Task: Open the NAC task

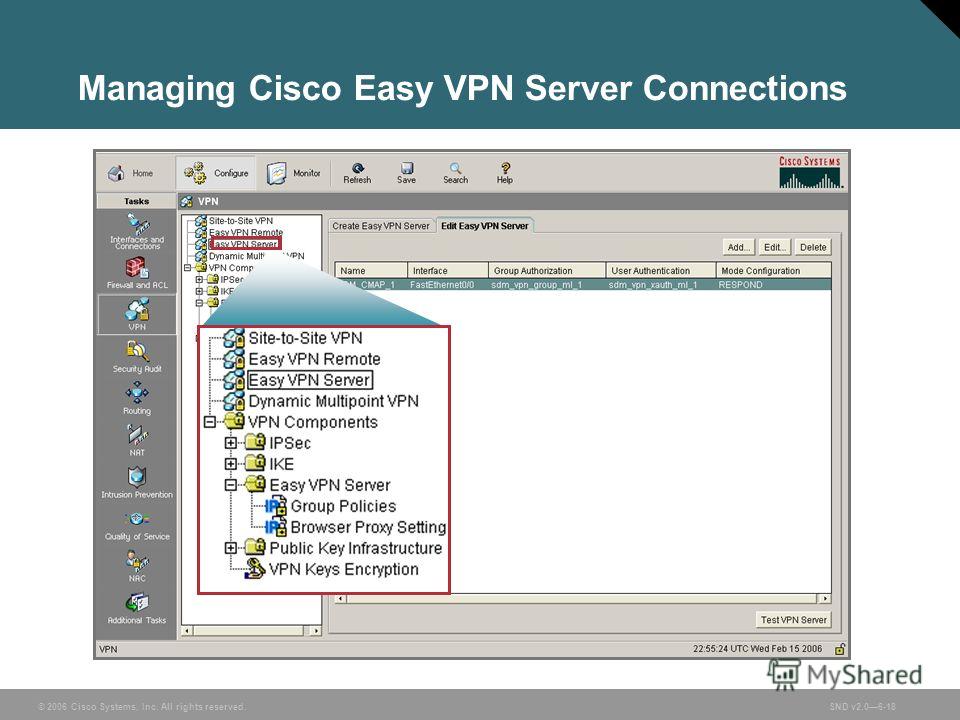Action: pos(137,566)
